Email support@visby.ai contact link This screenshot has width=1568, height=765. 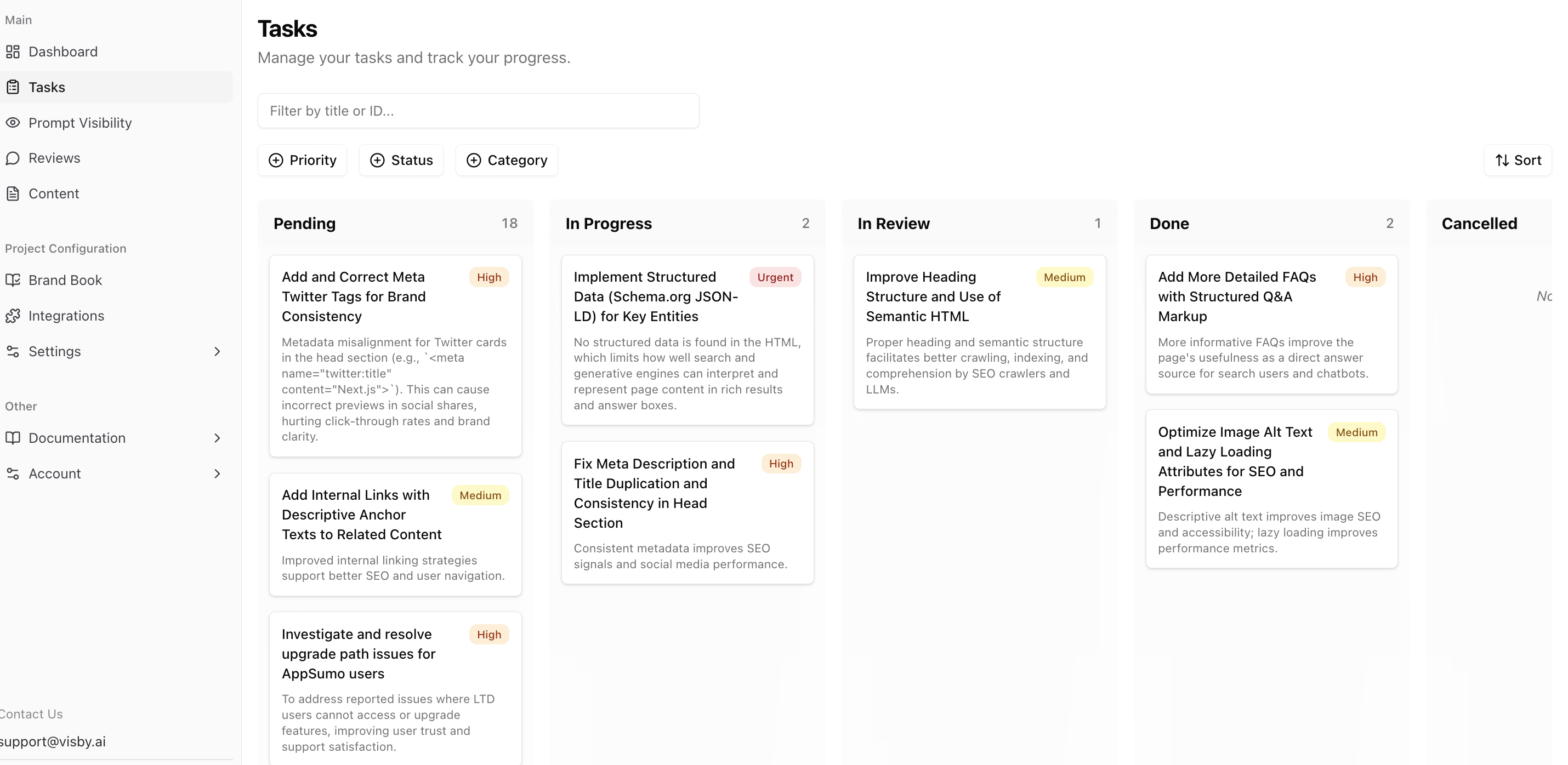point(53,741)
